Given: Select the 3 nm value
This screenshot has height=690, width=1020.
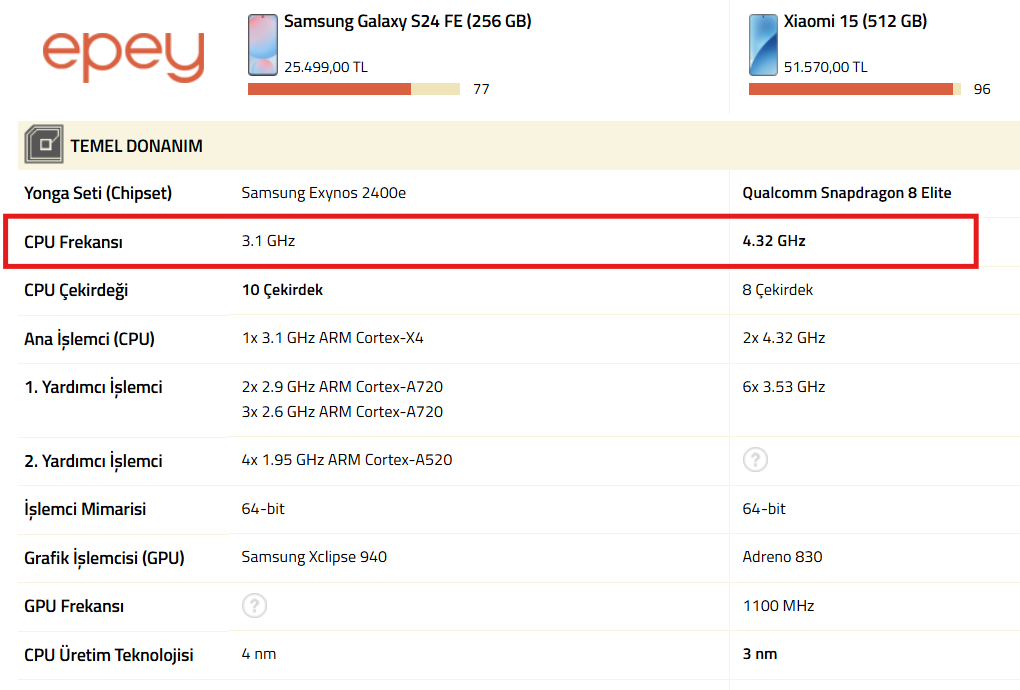Looking at the screenshot, I should 760,654.
